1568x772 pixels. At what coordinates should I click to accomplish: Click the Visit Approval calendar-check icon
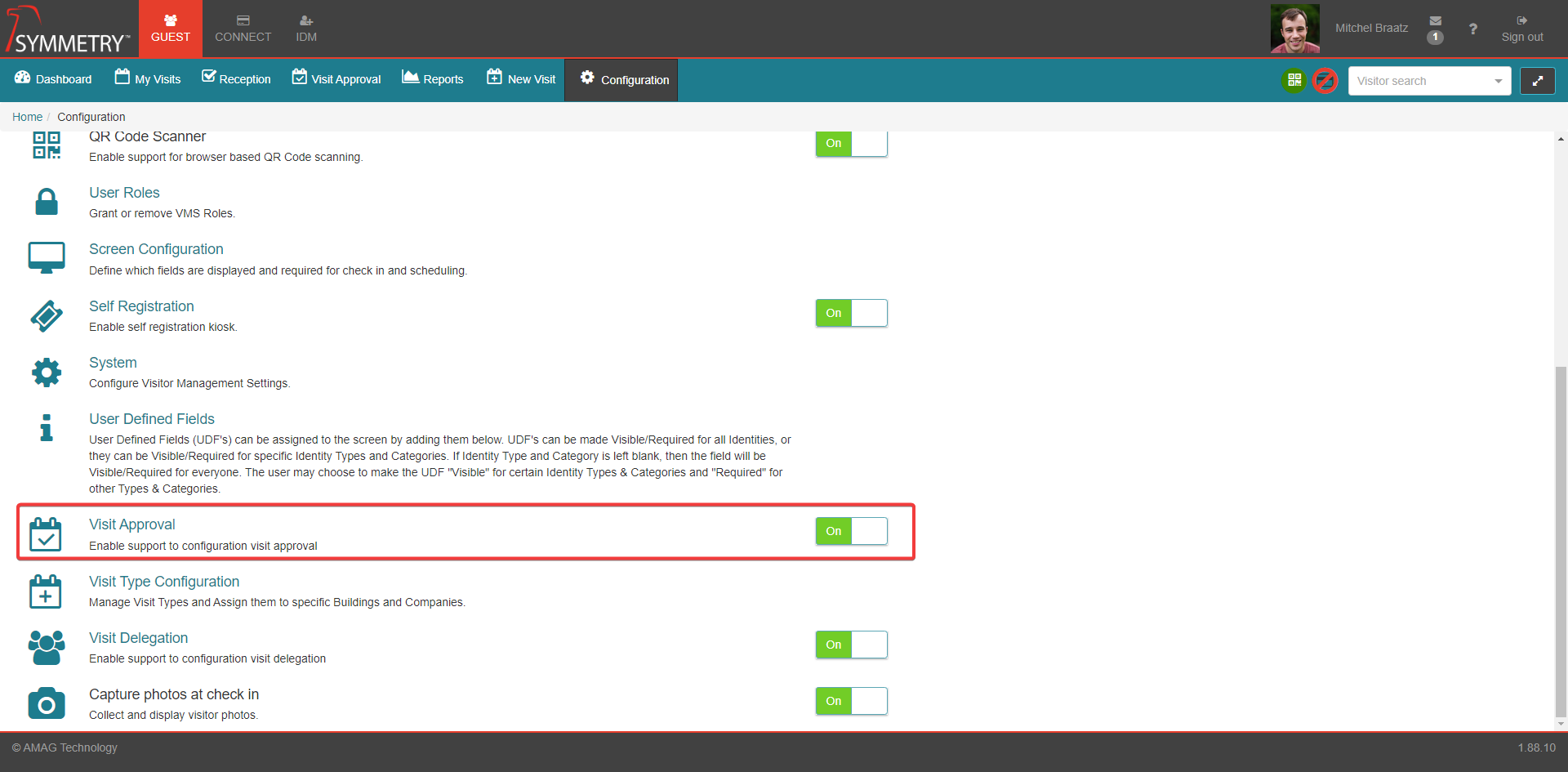click(x=46, y=534)
